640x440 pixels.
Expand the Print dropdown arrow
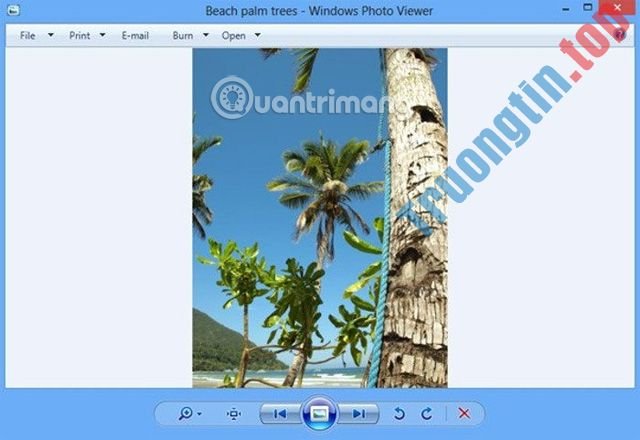[x=102, y=35]
